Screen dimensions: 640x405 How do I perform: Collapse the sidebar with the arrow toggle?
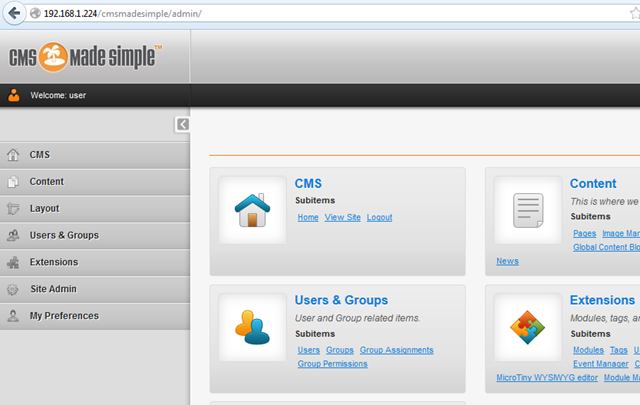pos(182,124)
